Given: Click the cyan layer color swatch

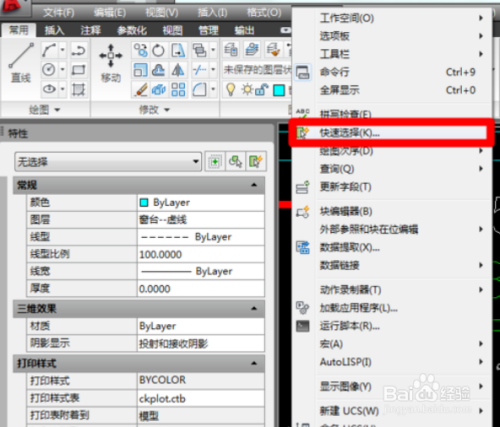Looking at the screenshot, I should coord(279,90).
